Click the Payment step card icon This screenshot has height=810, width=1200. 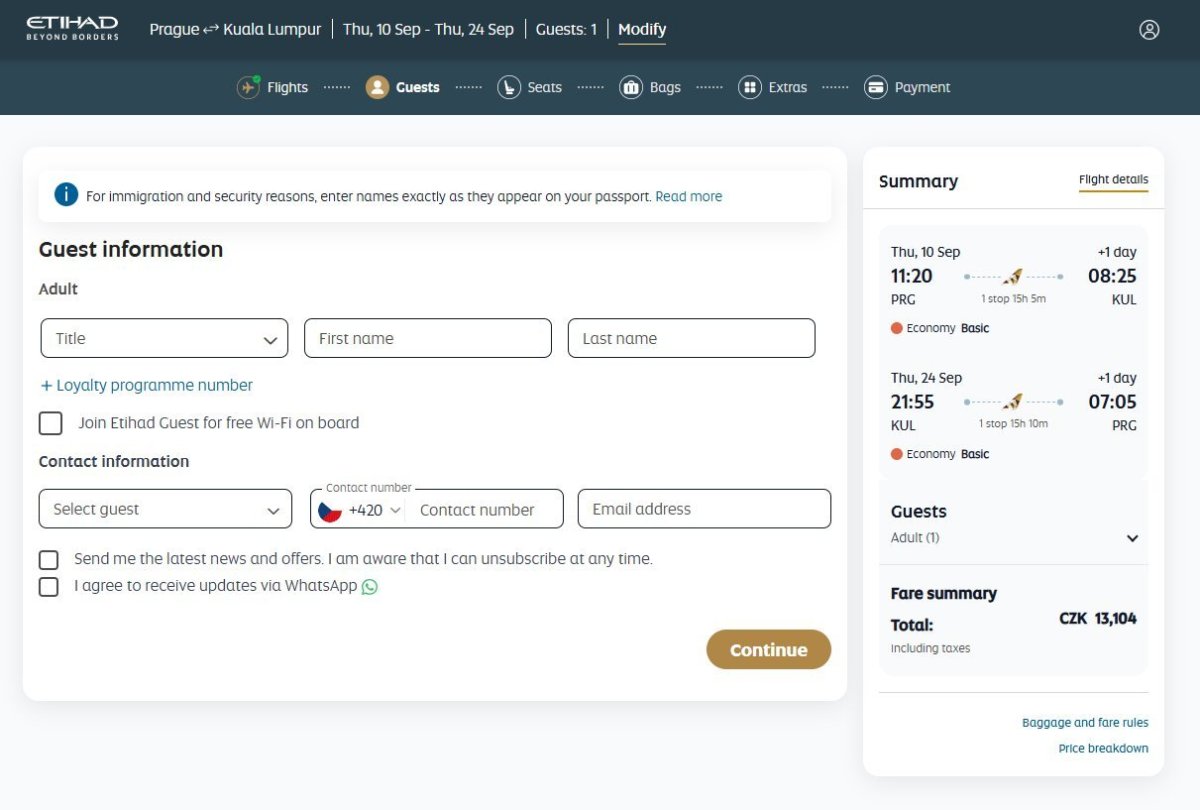pyautogui.click(x=876, y=87)
